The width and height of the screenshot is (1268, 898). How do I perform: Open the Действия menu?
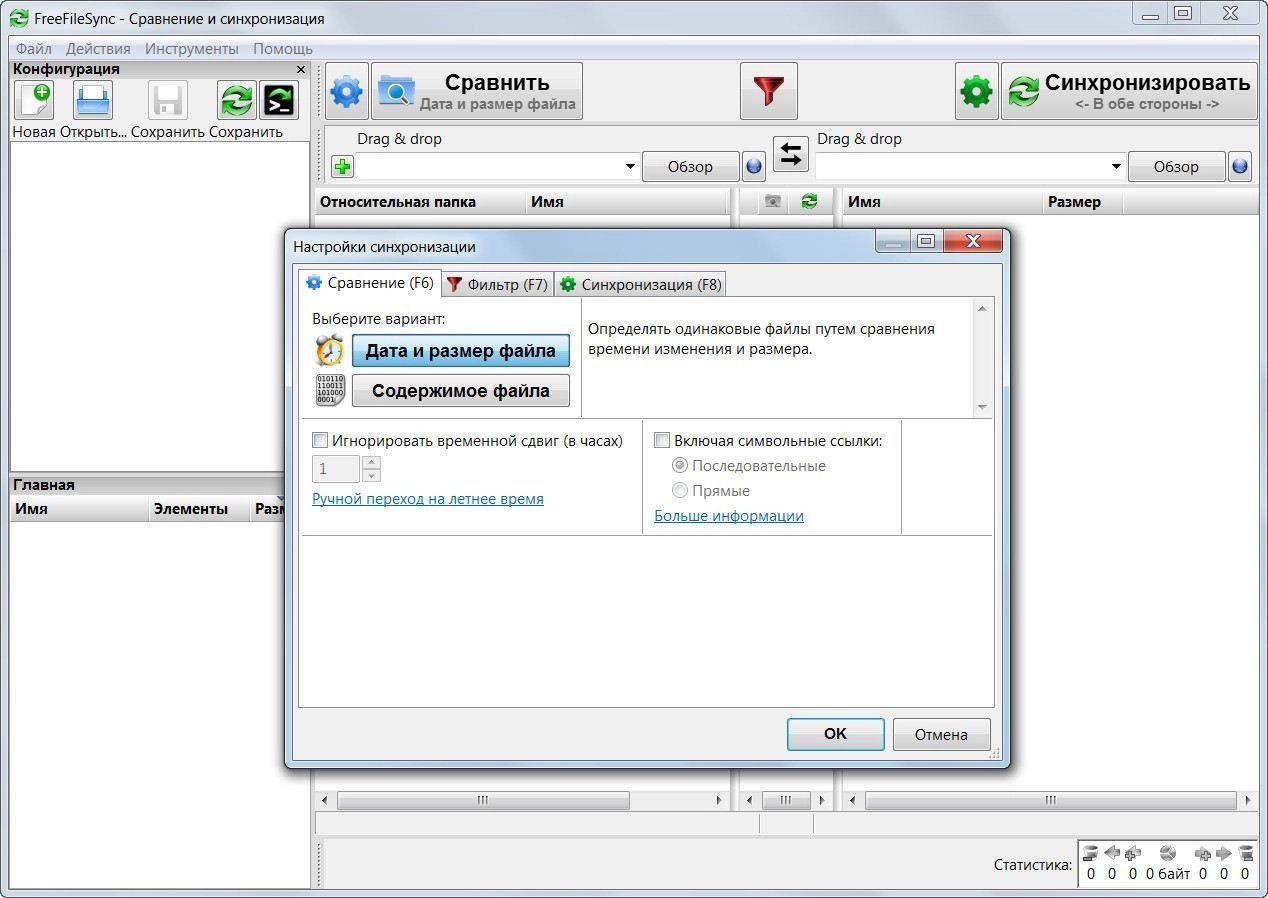coord(98,48)
